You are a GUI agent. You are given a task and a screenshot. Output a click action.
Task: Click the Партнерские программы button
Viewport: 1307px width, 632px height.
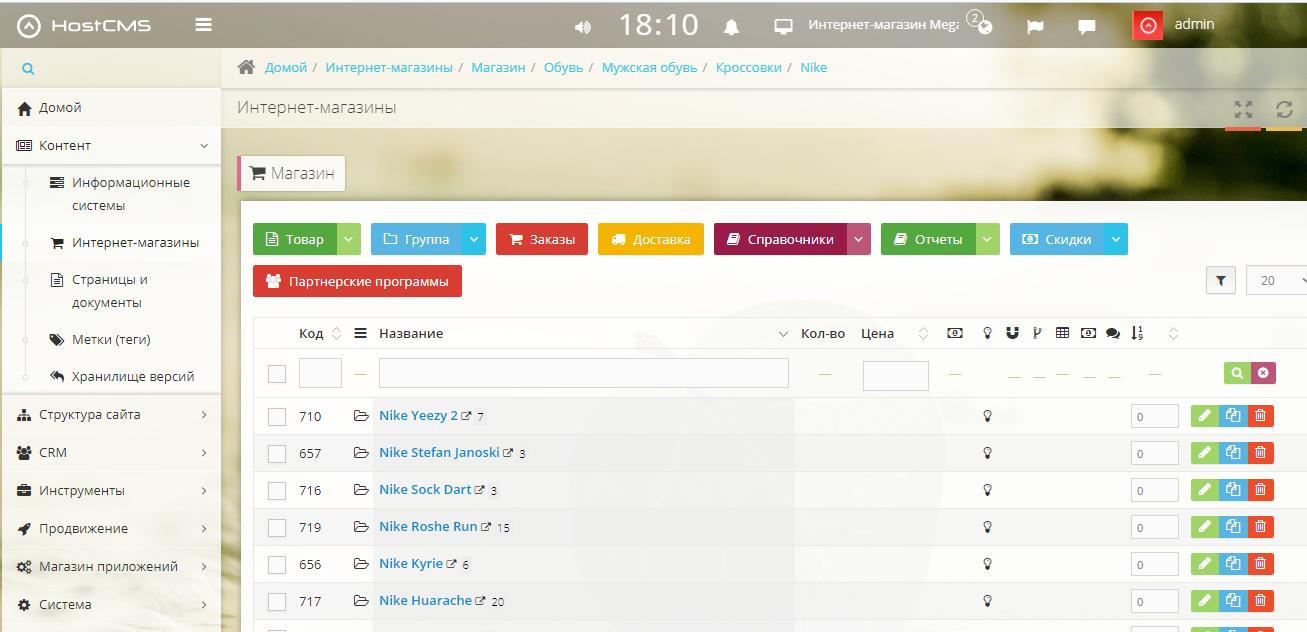pos(357,281)
